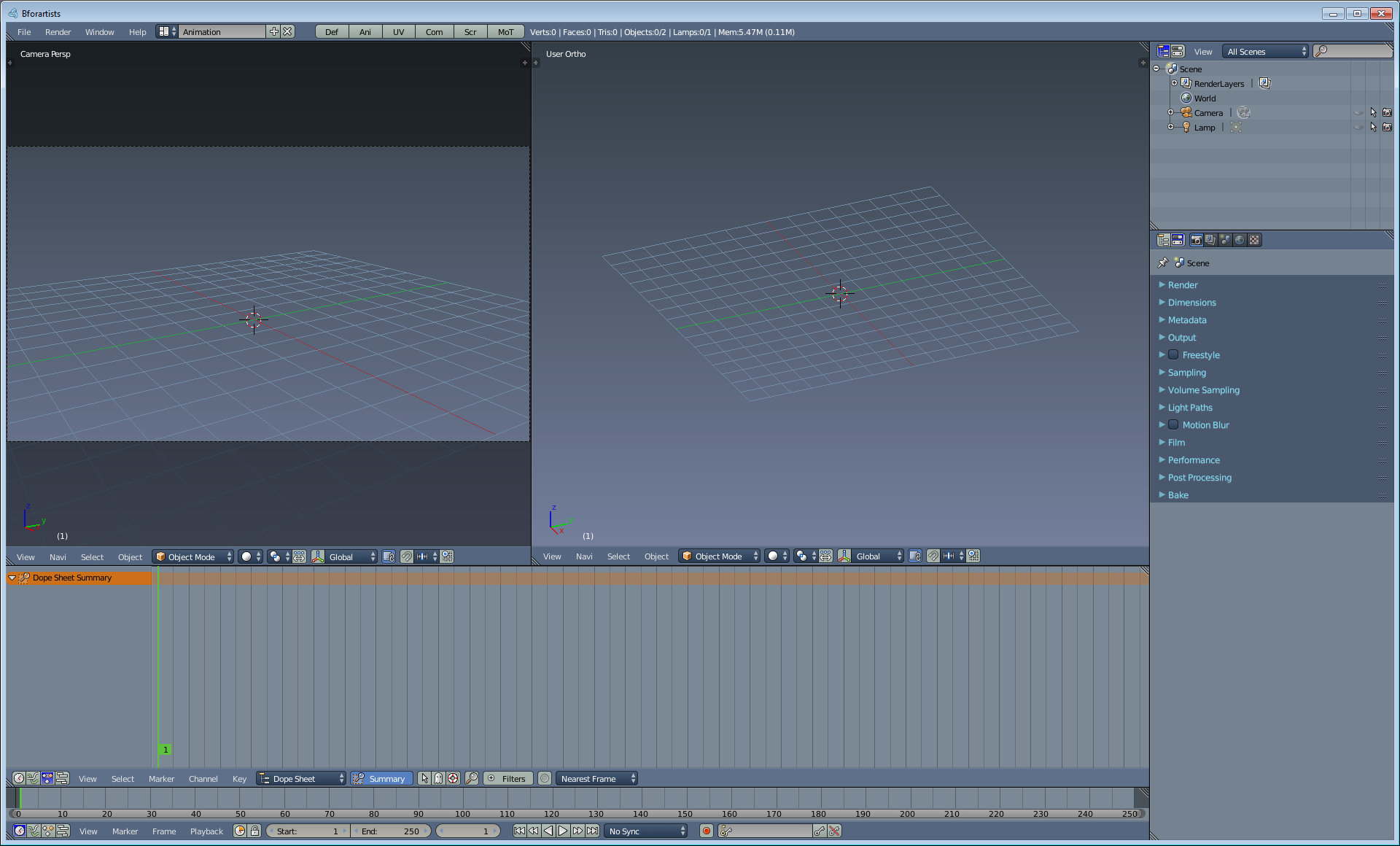Expand the Dimensions panel
This screenshot has width=1400, height=846.
point(1191,303)
